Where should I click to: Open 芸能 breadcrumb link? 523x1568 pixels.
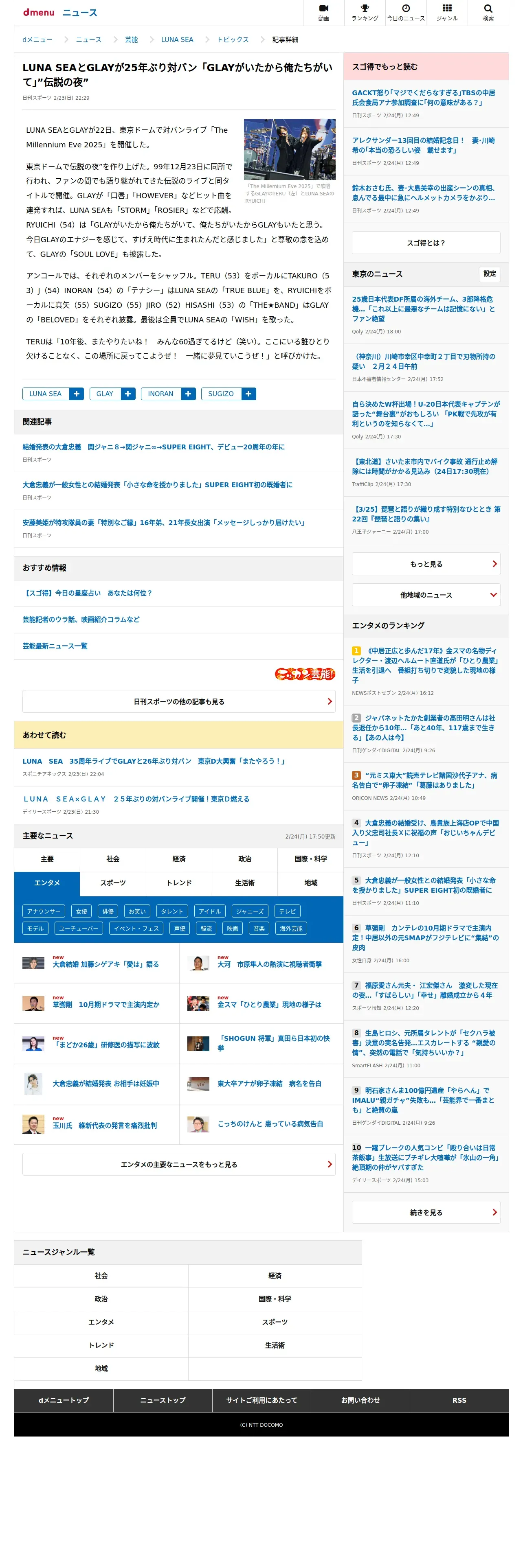(x=132, y=39)
